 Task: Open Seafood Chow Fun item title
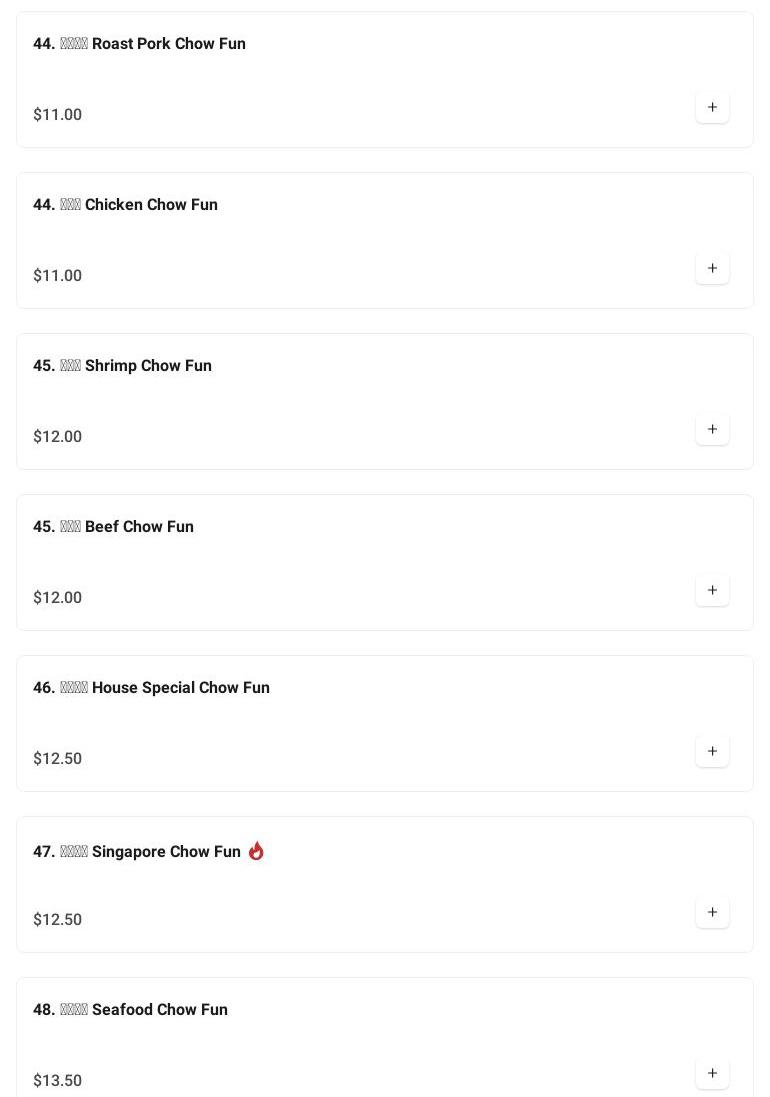tap(130, 1010)
